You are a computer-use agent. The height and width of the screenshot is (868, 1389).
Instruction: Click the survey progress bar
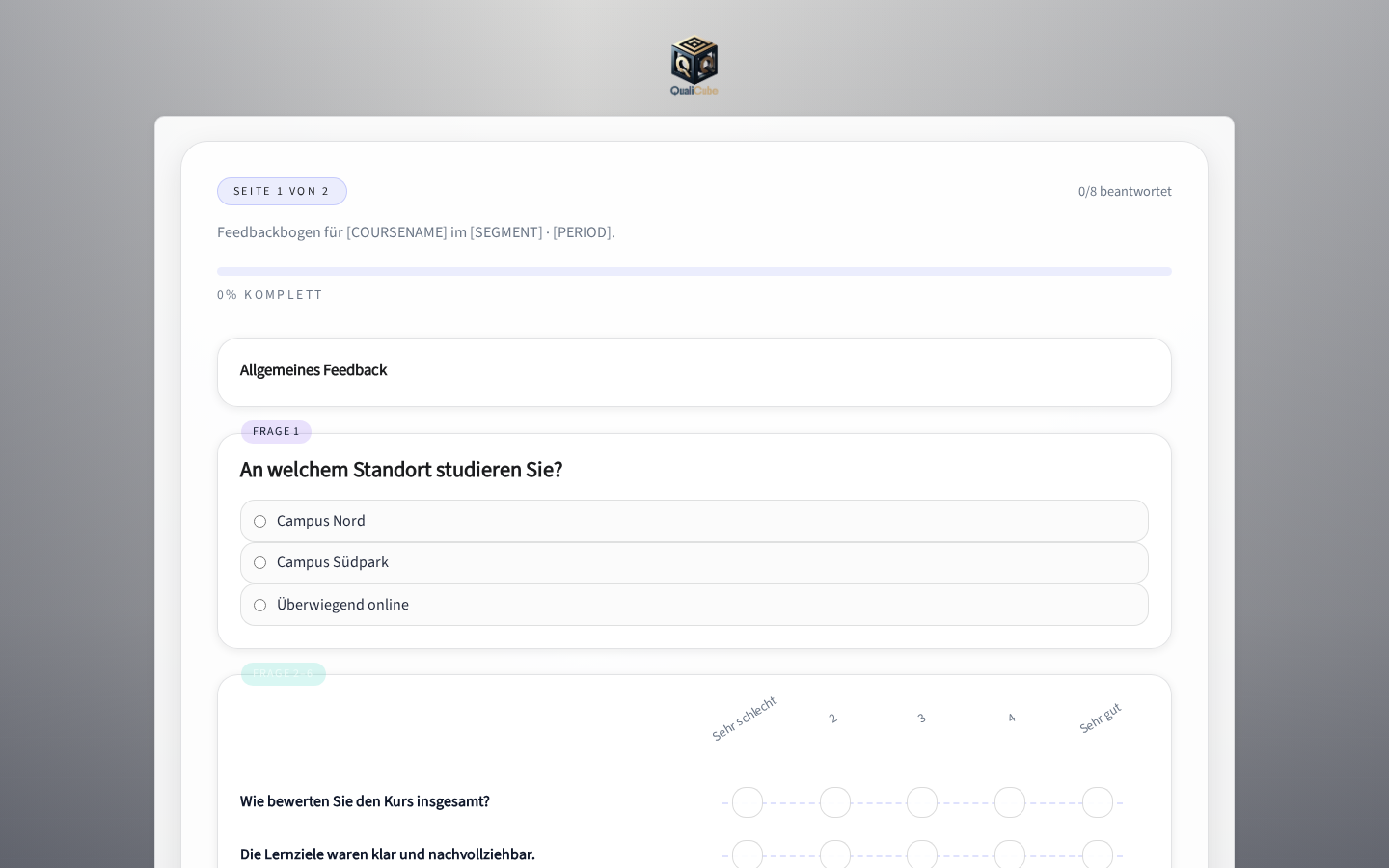(694, 272)
